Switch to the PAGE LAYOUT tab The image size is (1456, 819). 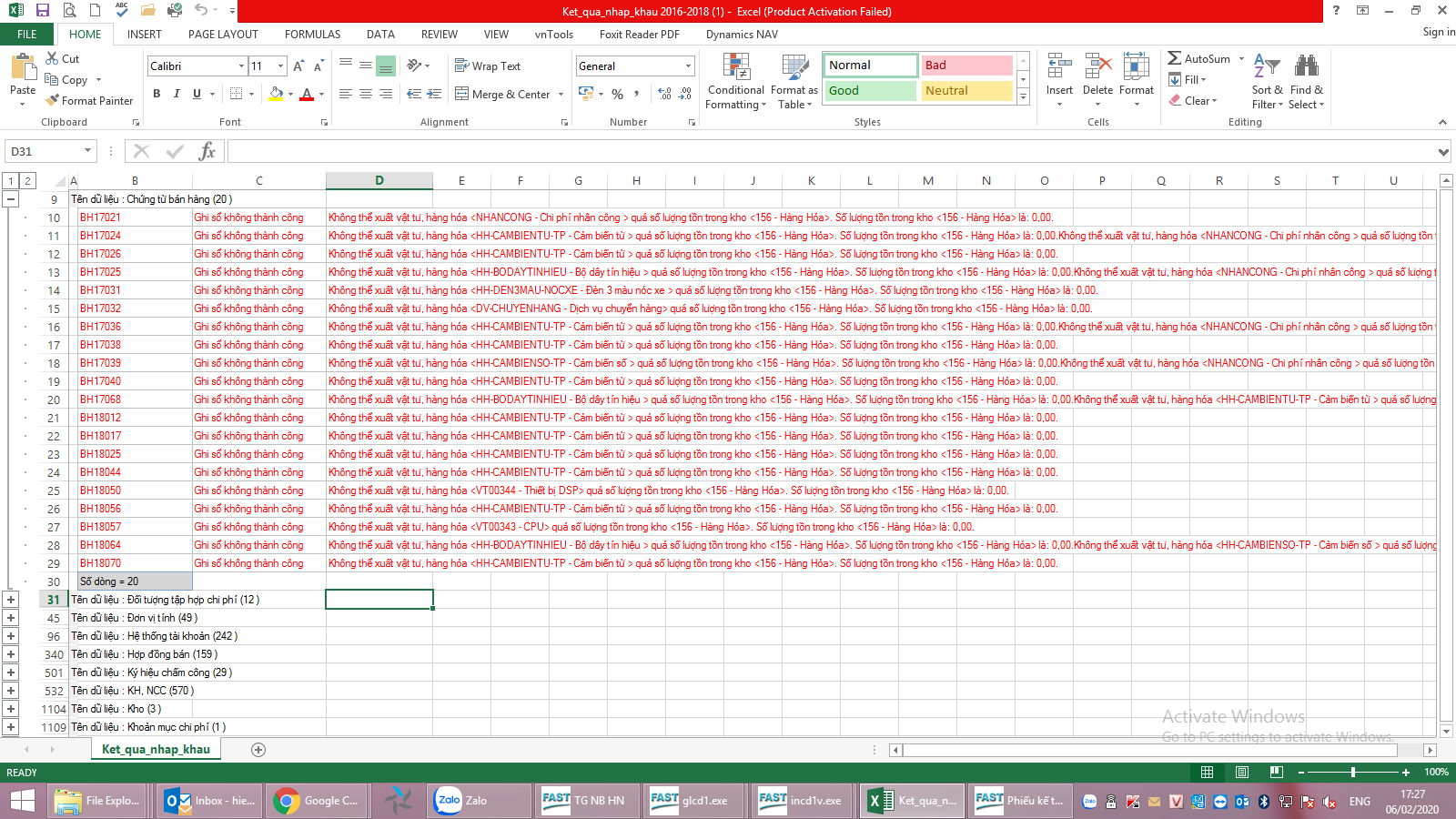[223, 35]
